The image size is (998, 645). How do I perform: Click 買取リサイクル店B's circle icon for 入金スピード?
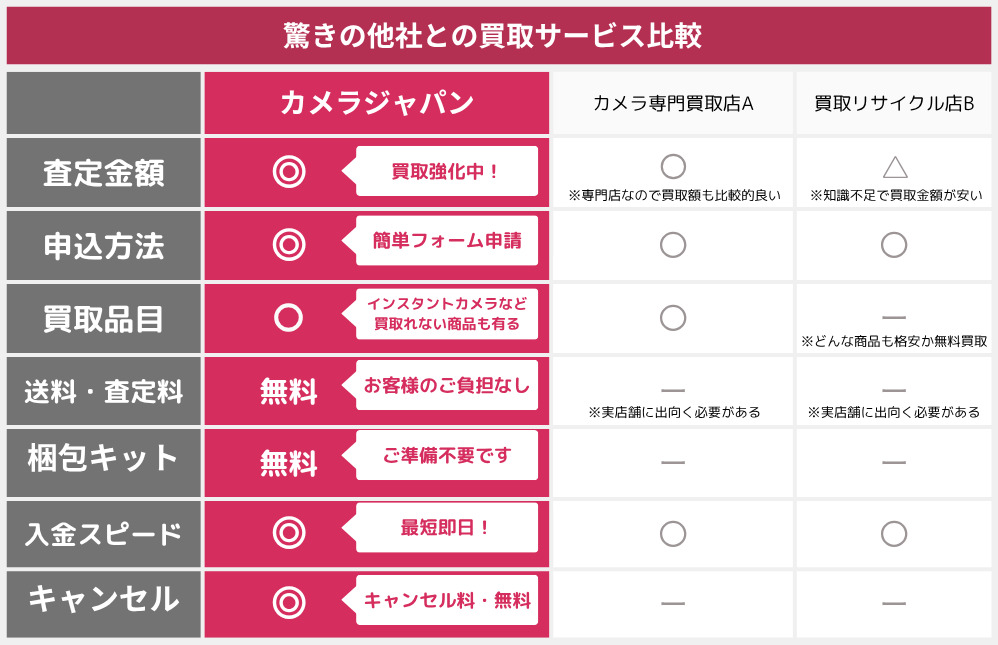pos(894,533)
